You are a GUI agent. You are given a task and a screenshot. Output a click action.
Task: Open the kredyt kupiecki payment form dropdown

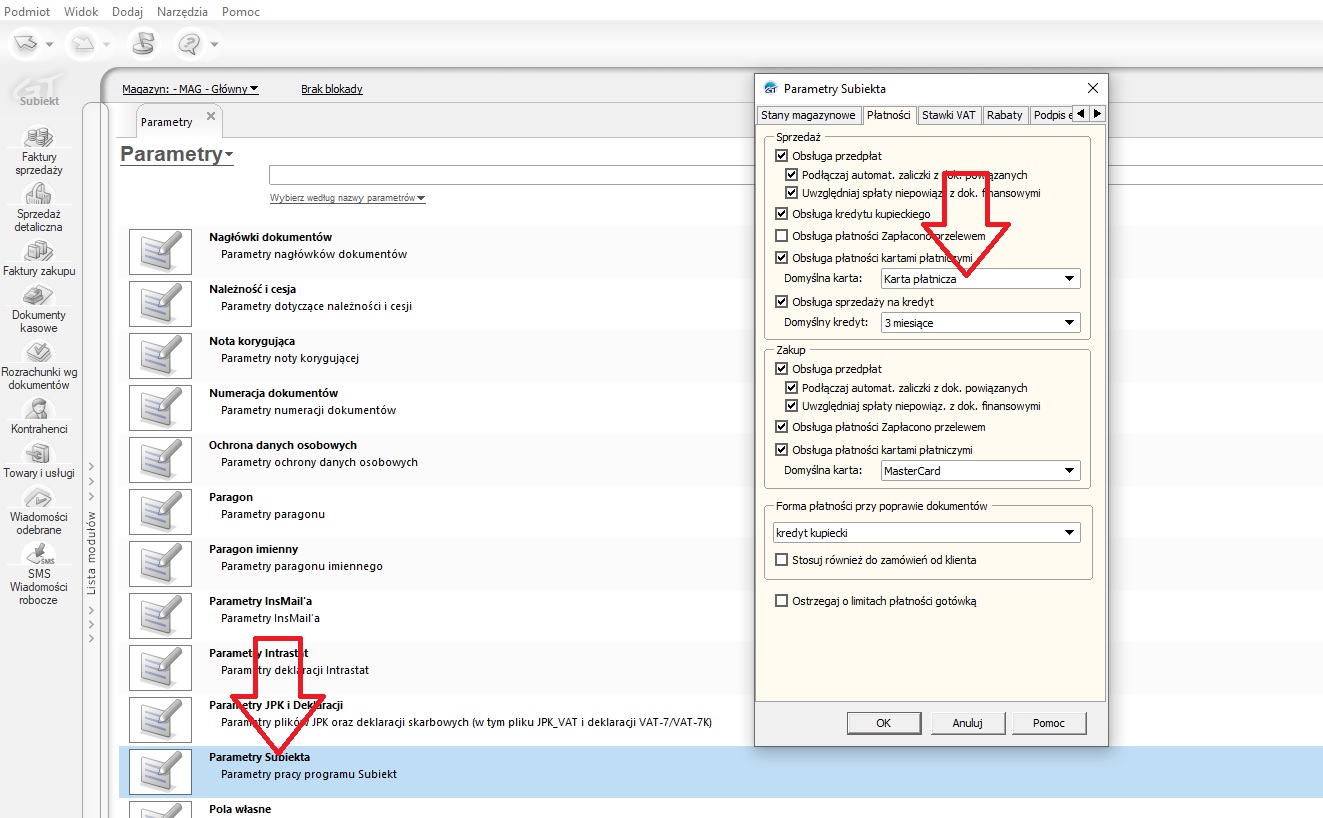coord(927,533)
